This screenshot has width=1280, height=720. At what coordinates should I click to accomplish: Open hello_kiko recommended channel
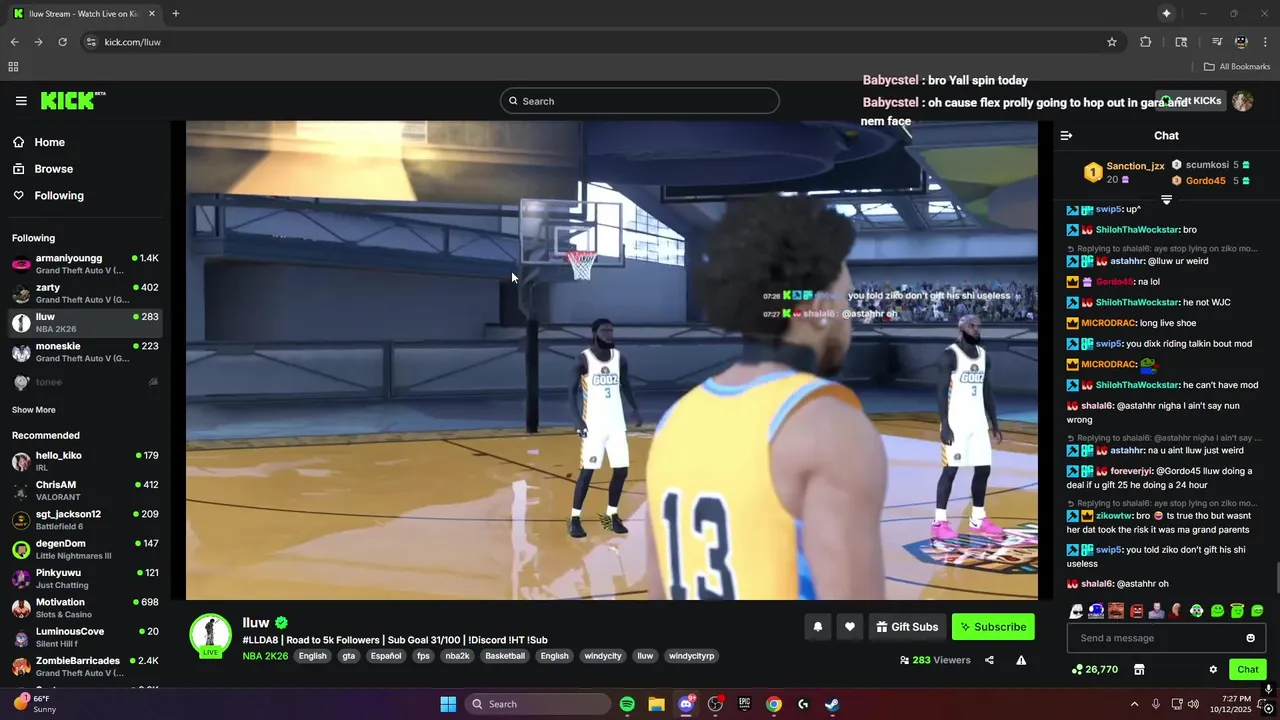pos(85,461)
